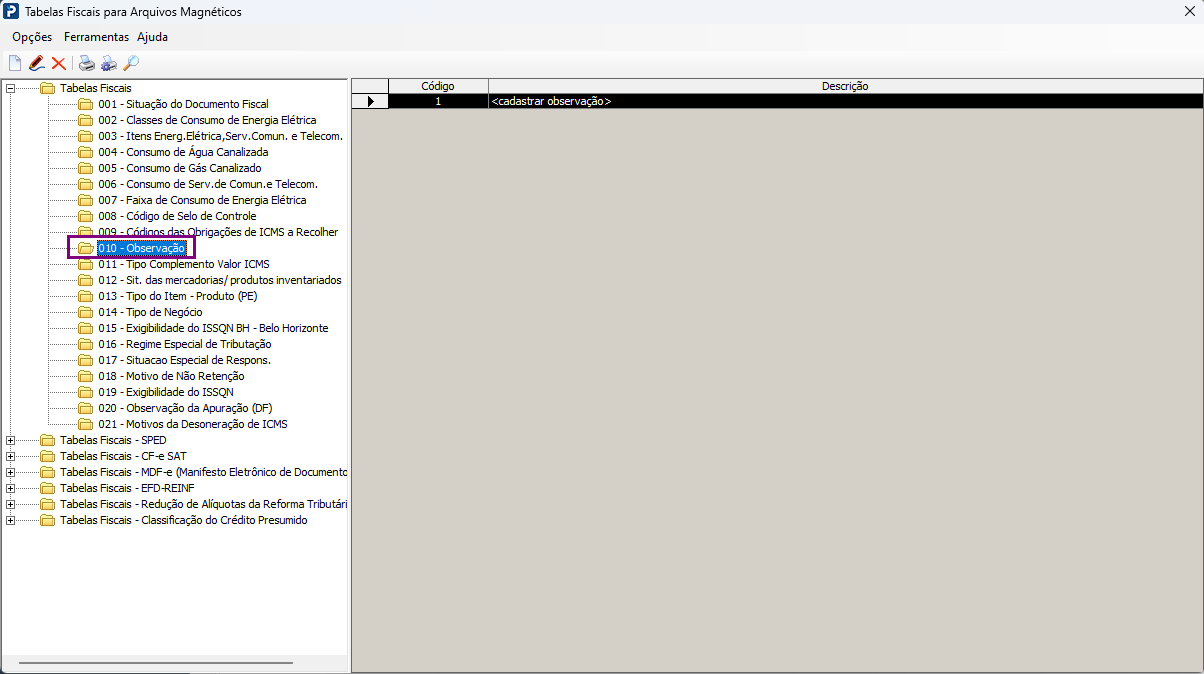
Task: Expand Tabelas Fiscais - EFD-REINF node
Action: point(10,488)
